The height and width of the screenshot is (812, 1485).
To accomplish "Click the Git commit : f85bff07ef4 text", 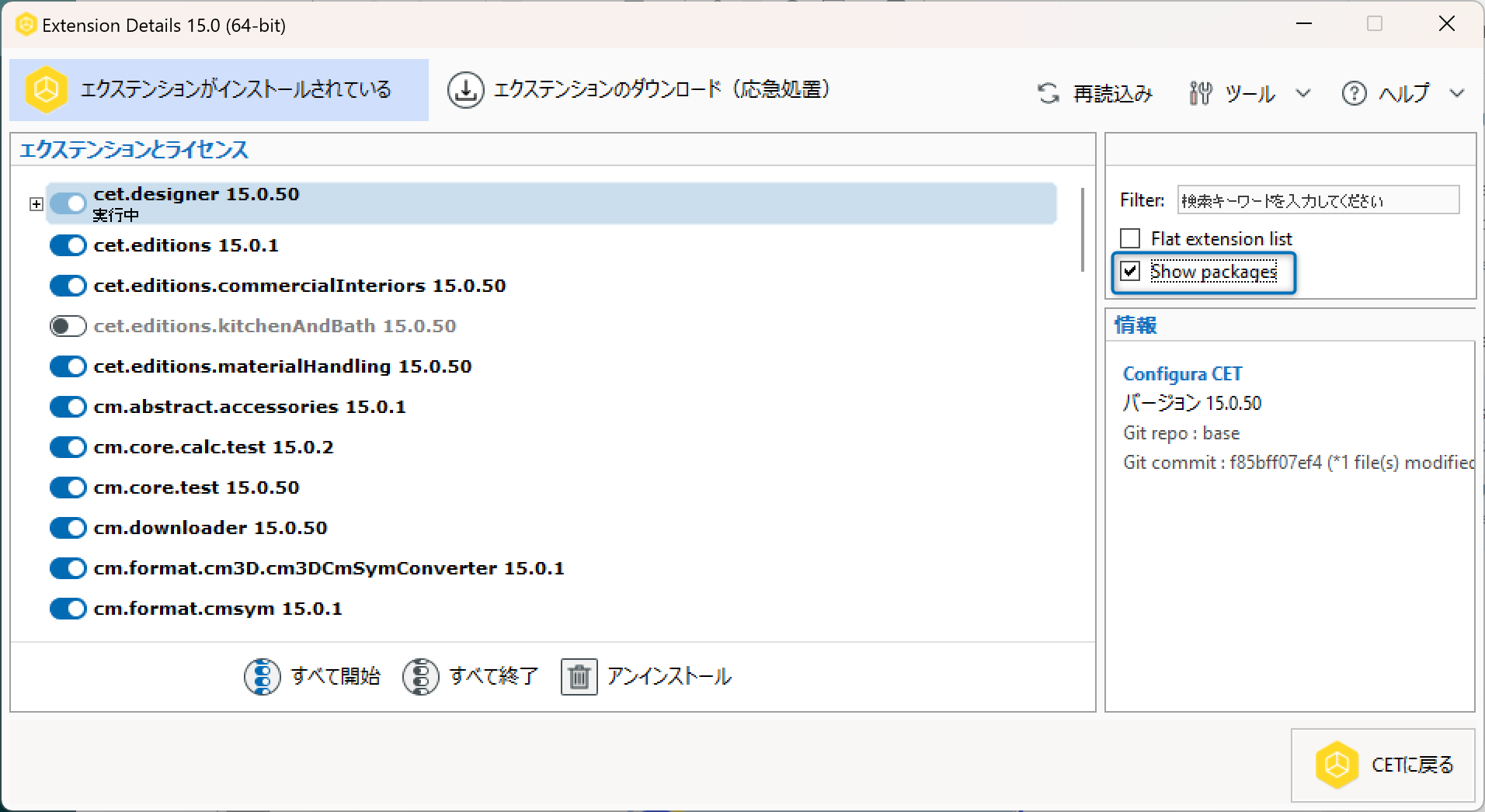I will (1222, 463).
